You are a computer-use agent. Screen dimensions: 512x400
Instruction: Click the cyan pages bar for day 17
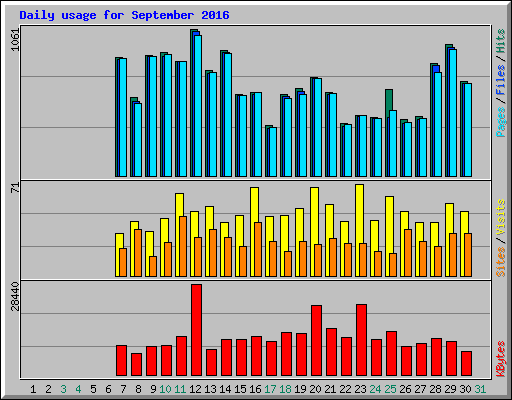[273, 152]
